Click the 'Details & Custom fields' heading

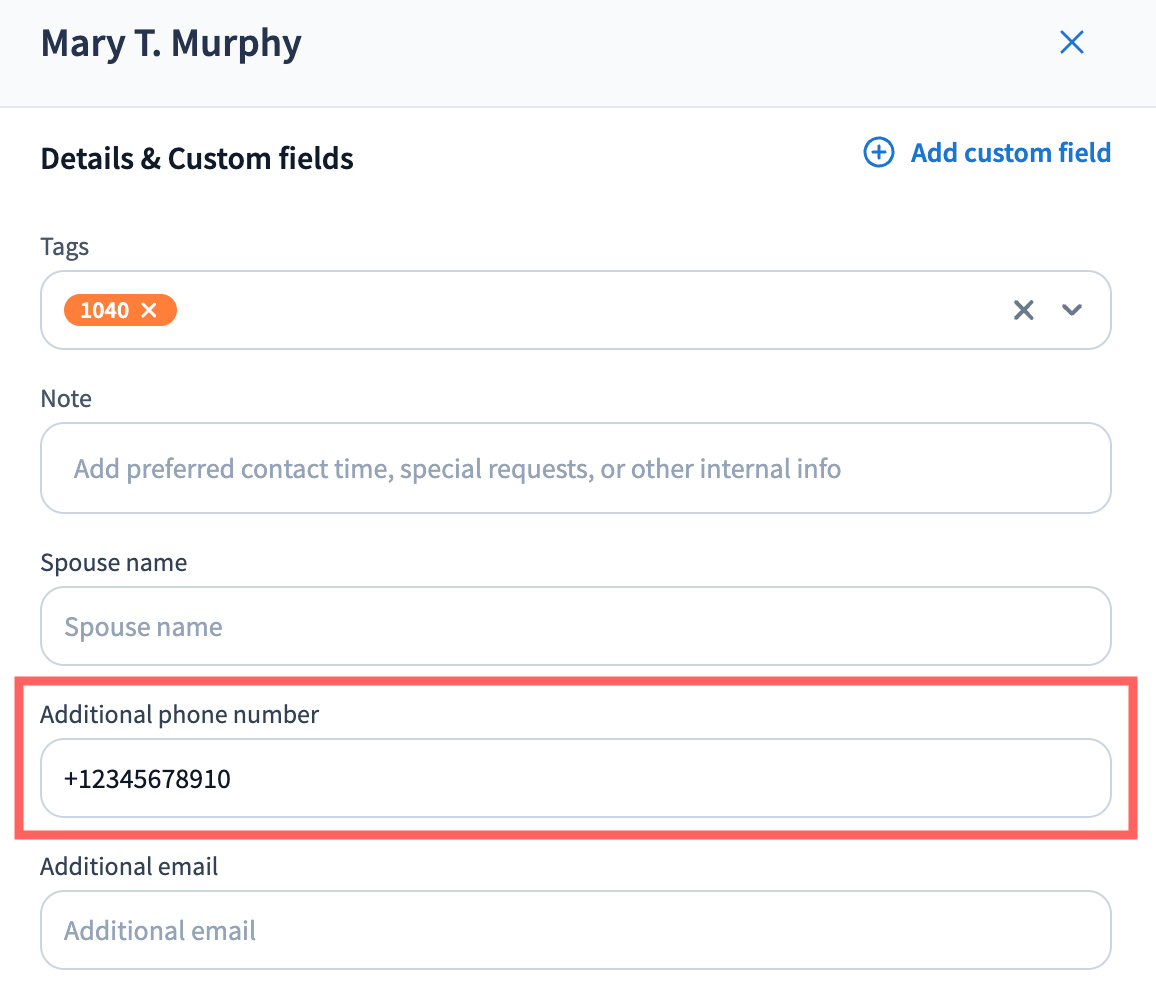(197, 159)
